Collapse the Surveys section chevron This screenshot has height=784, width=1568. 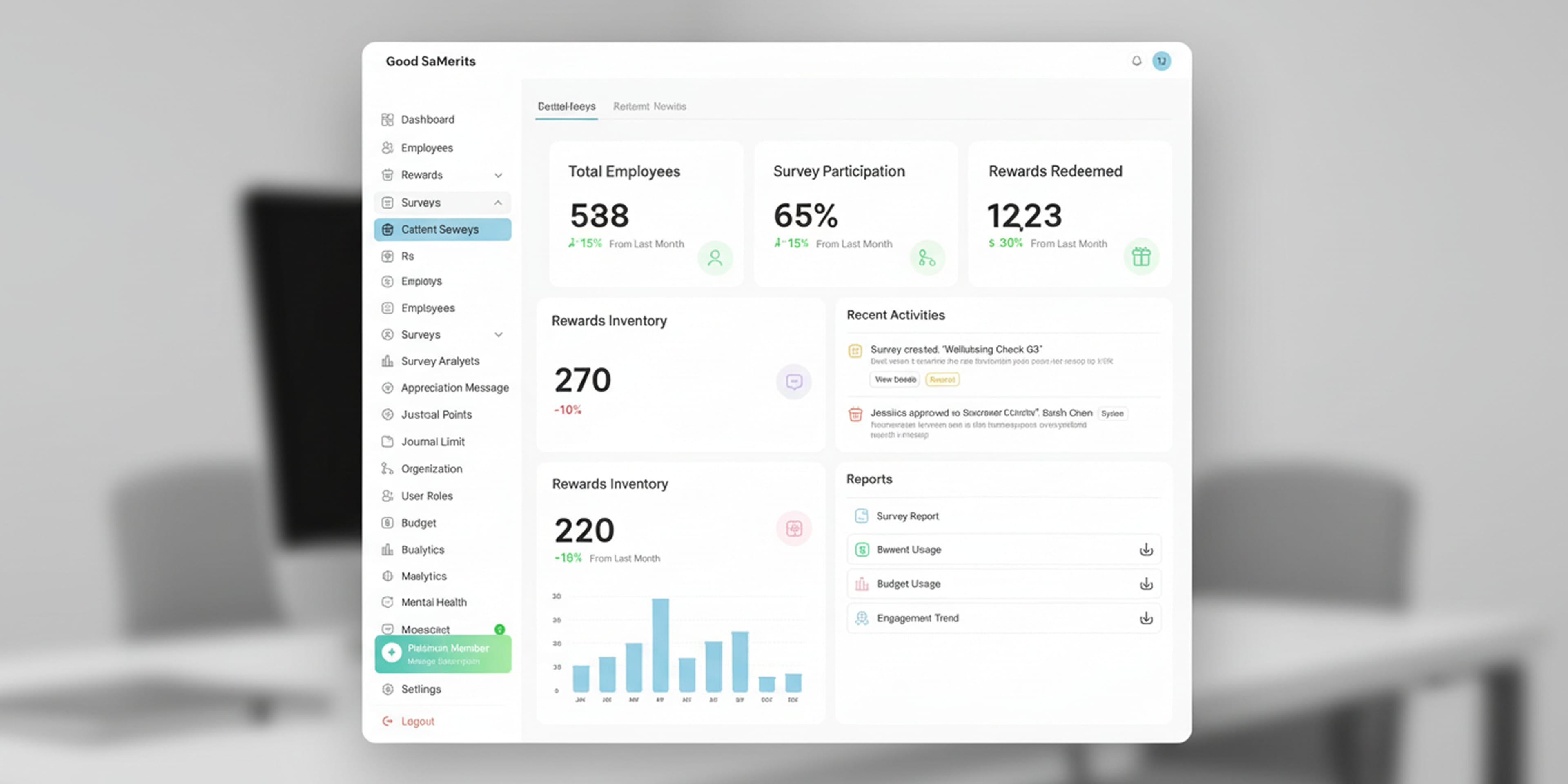[x=498, y=203]
